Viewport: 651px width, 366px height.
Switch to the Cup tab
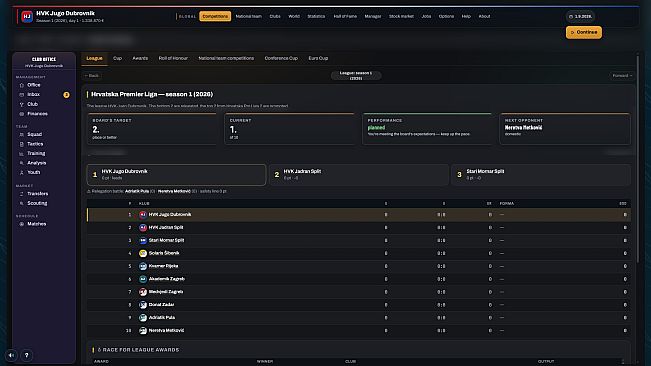117,59
